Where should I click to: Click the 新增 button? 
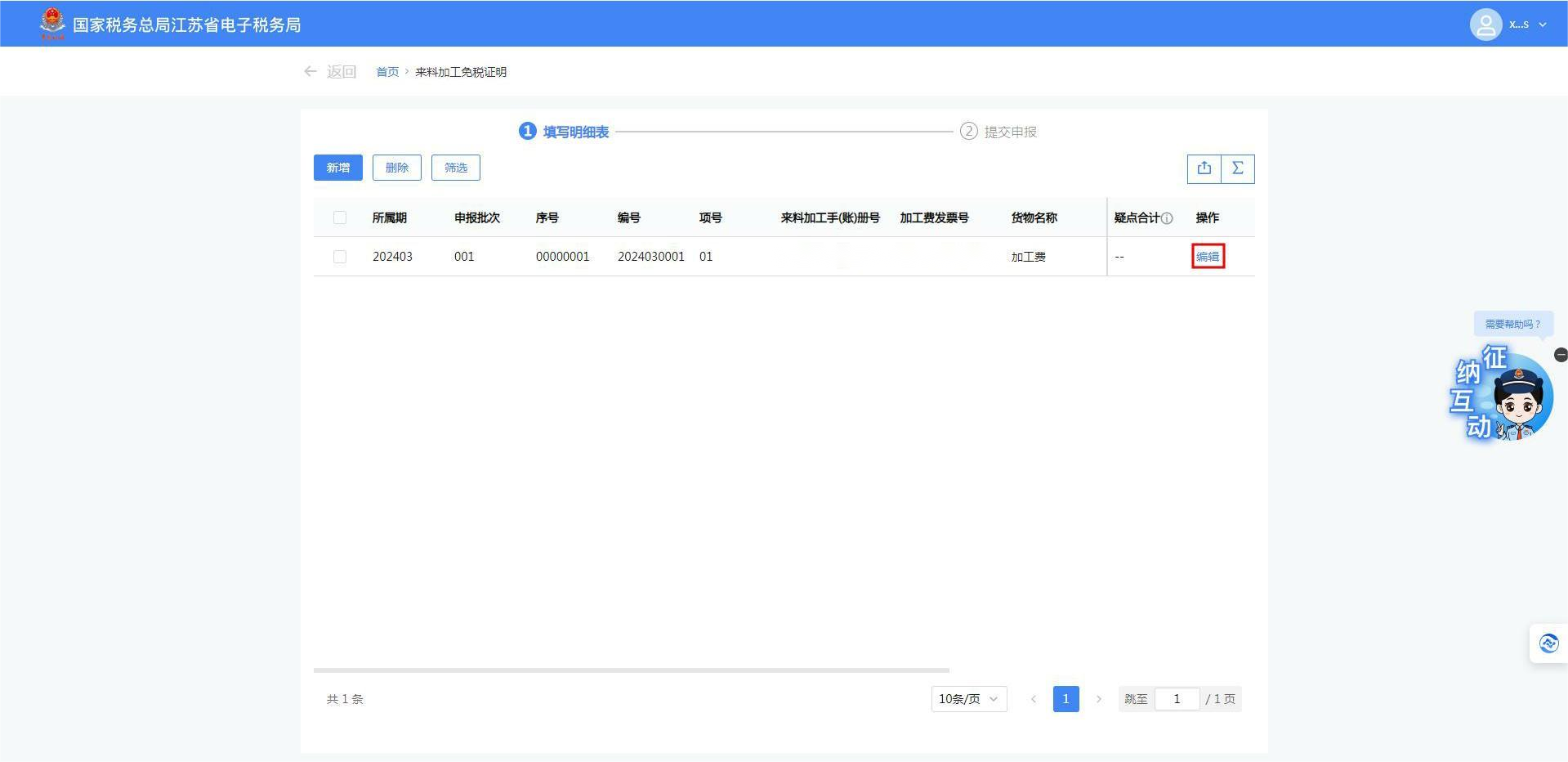tap(337, 168)
